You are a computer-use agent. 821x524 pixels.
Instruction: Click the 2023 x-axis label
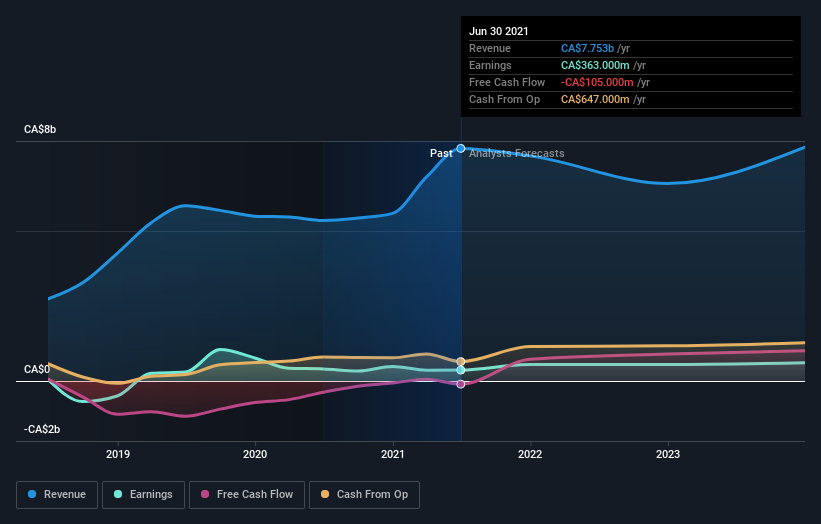click(x=668, y=454)
